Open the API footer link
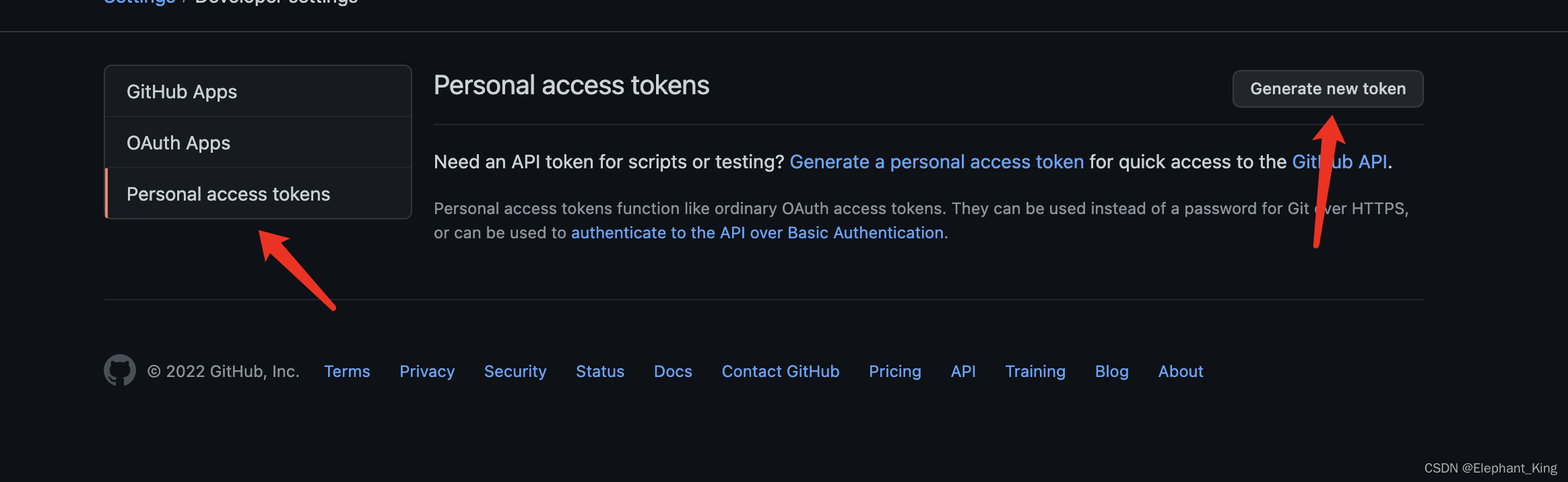The image size is (1568, 482). (963, 372)
